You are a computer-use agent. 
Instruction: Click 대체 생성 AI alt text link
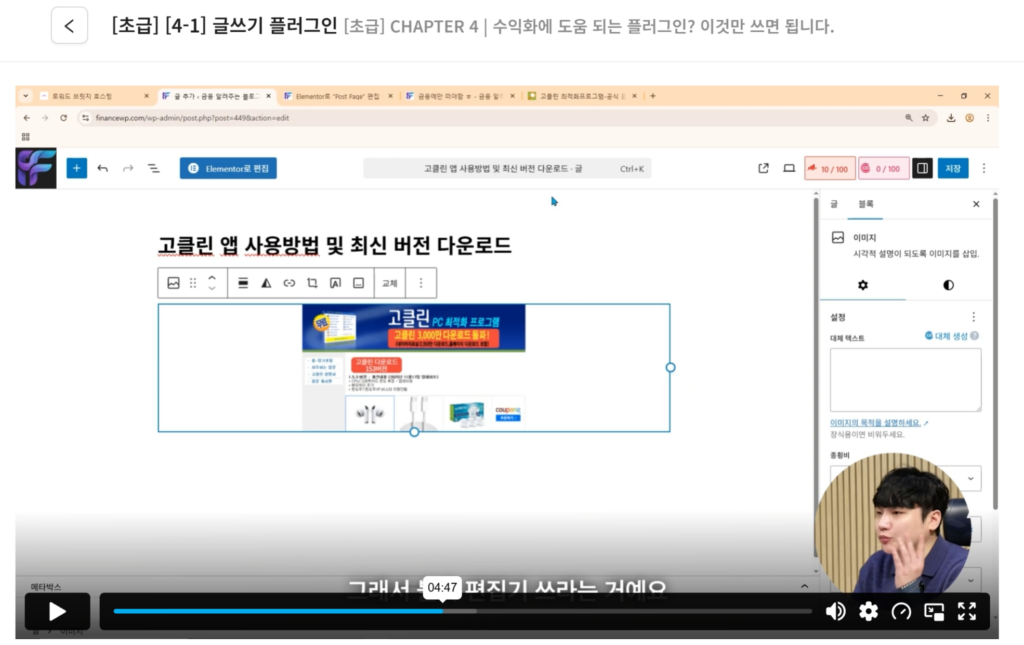[x=946, y=336]
